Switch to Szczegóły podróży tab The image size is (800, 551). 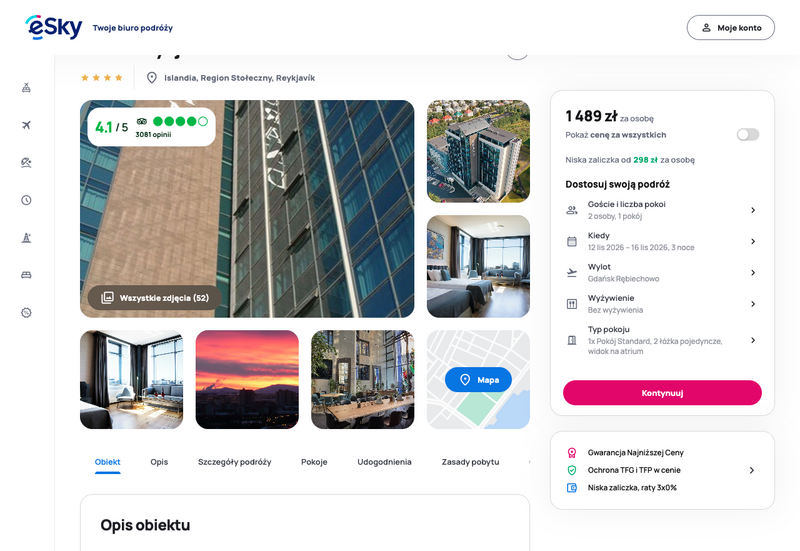[x=235, y=462]
